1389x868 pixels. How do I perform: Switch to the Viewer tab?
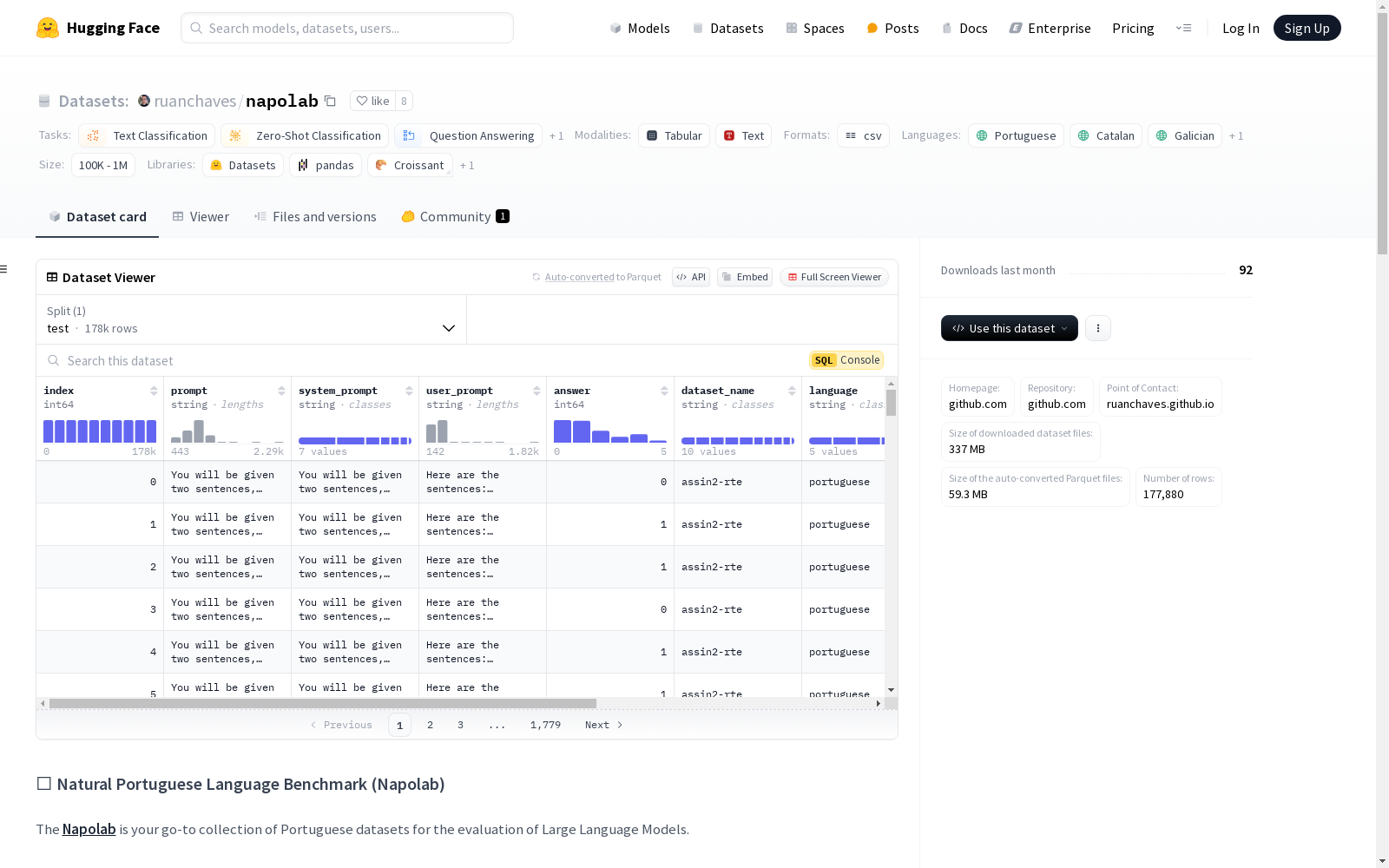(201, 217)
